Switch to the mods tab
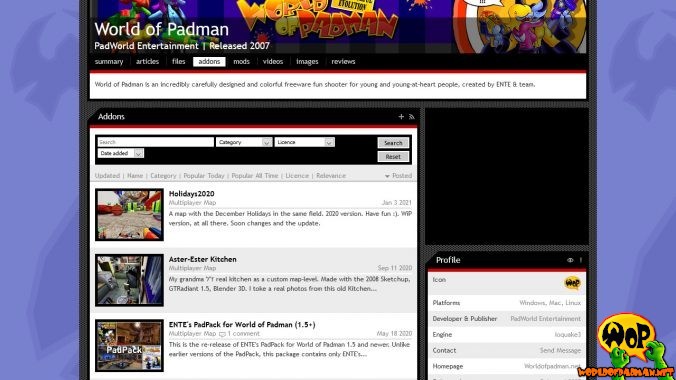The height and width of the screenshot is (380, 676). [x=241, y=62]
